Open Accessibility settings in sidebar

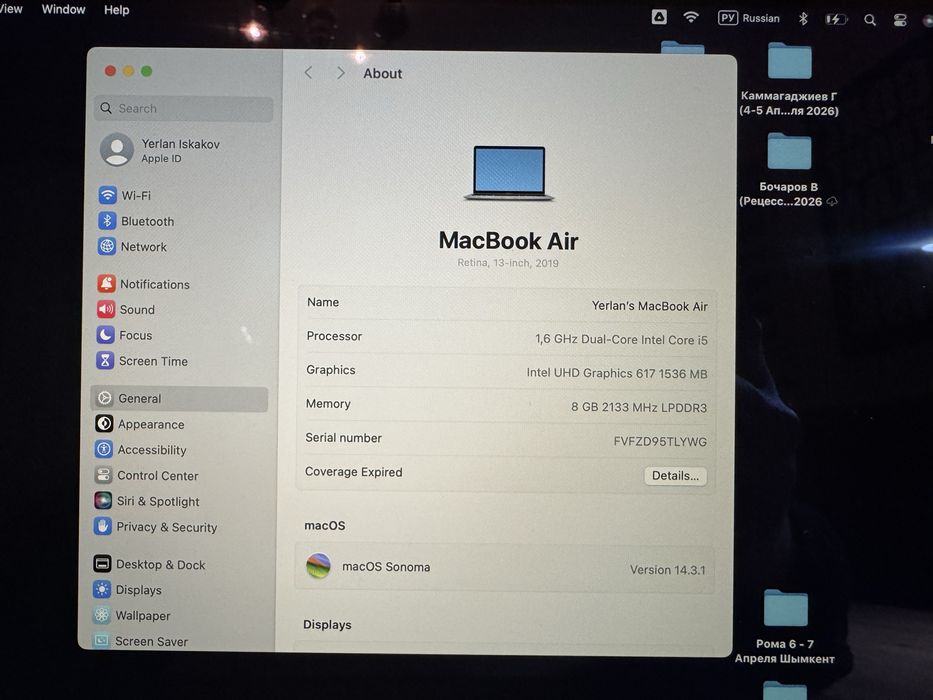pyautogui.click(x=140, y=449)
